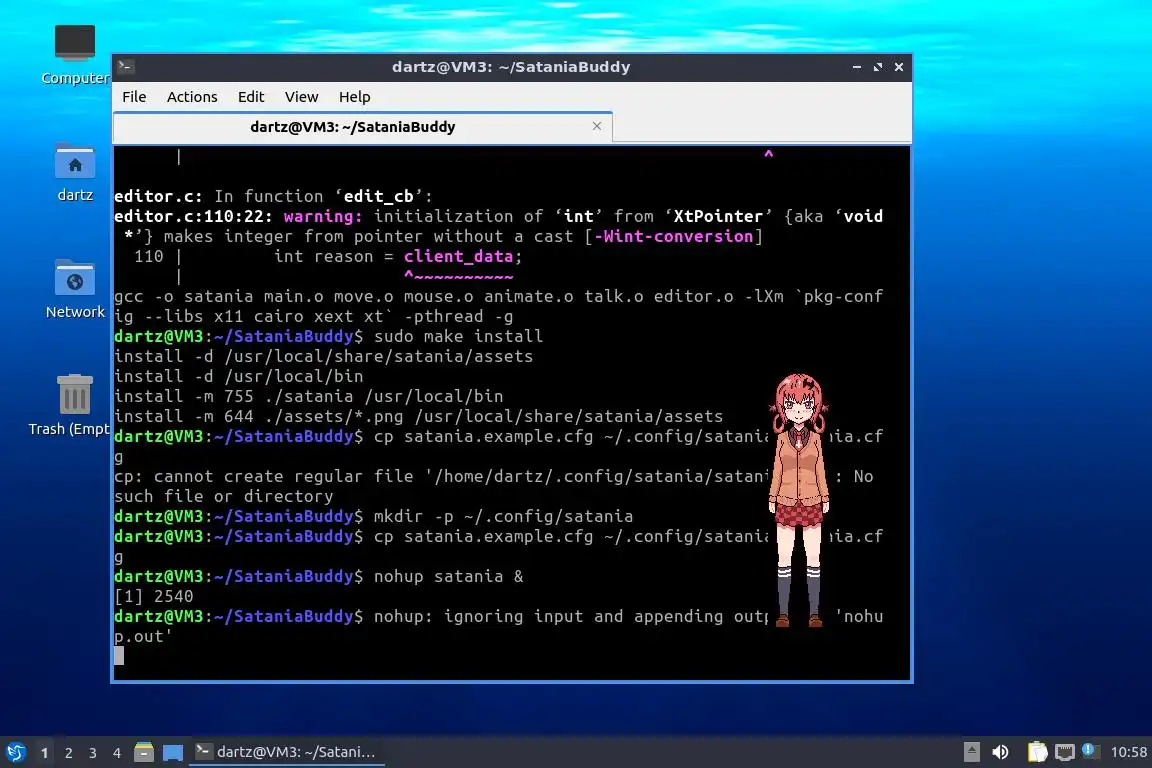Click the update notifier tray icon

pyautogui.click(x=1090, y=750)
